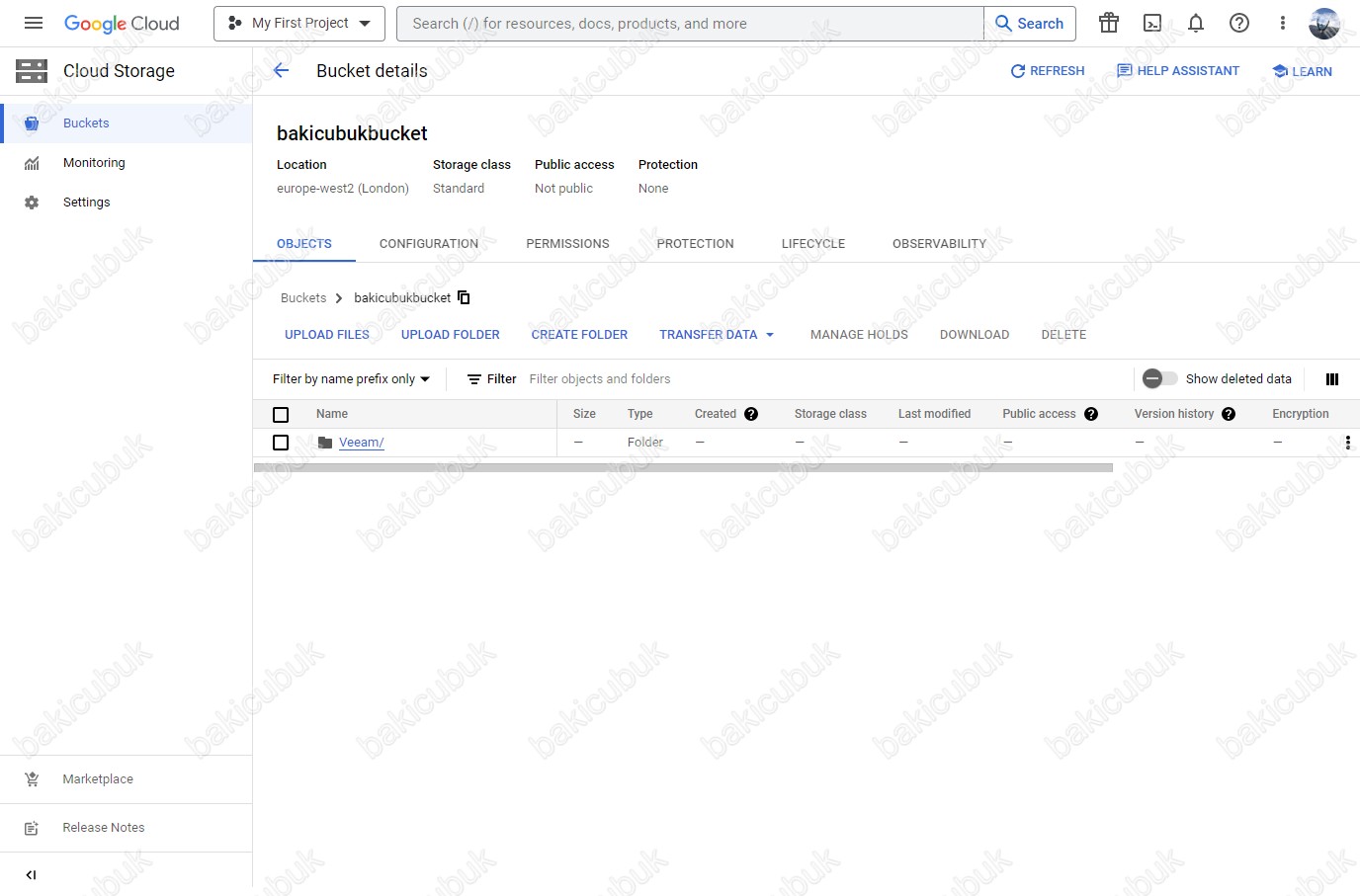Switch to the Objects tab
This screenshot has width=1360, height=896.
click(304, 244)
